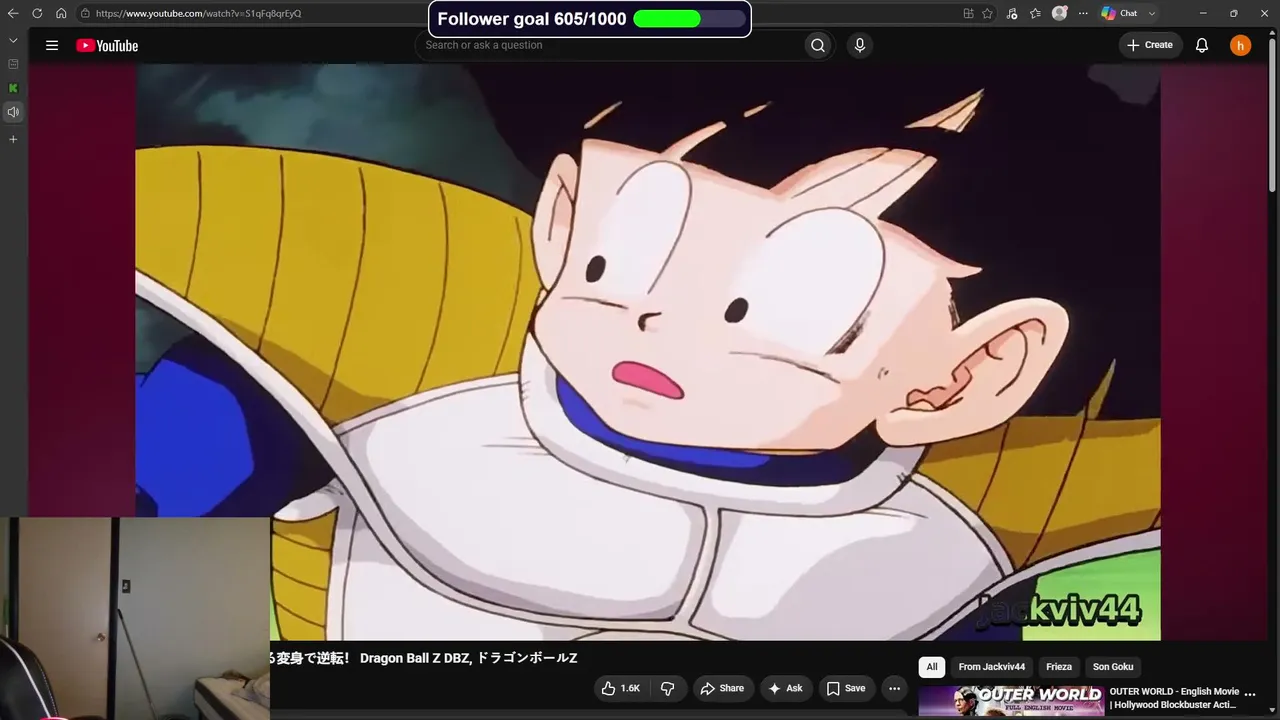Click the Create button
Image resolution: width=1280 pixels, height=720 pixels.
[1150, 45]
